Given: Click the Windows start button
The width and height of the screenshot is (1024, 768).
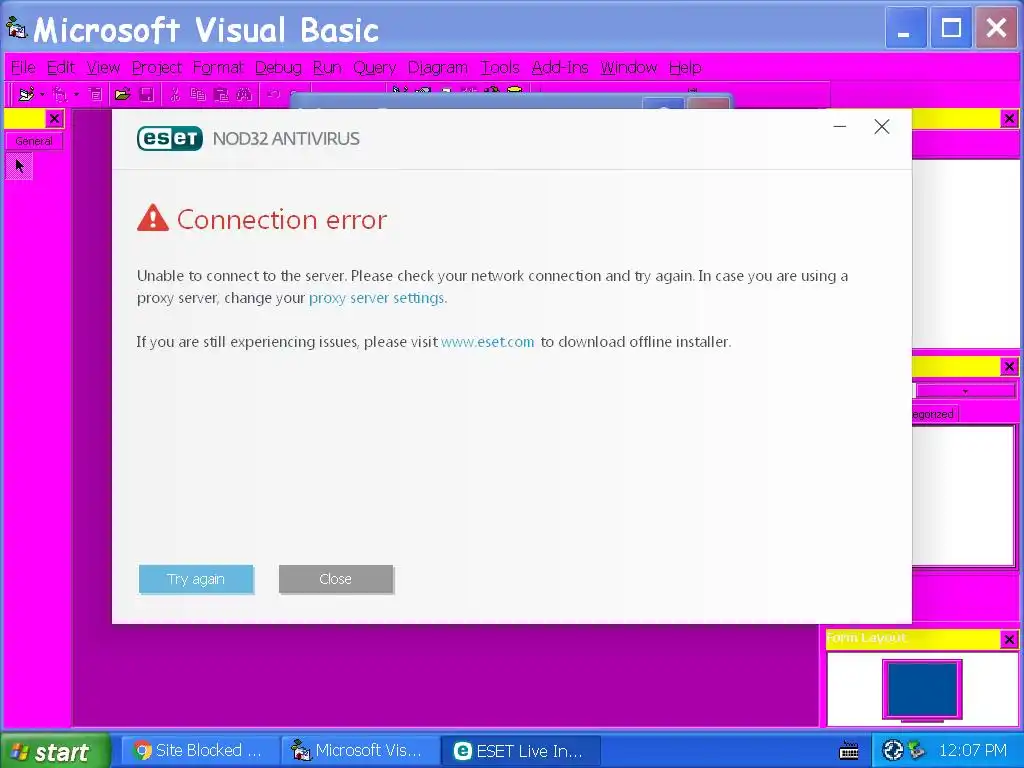Looking at the screenshot, I should click(x=56, y=751).
